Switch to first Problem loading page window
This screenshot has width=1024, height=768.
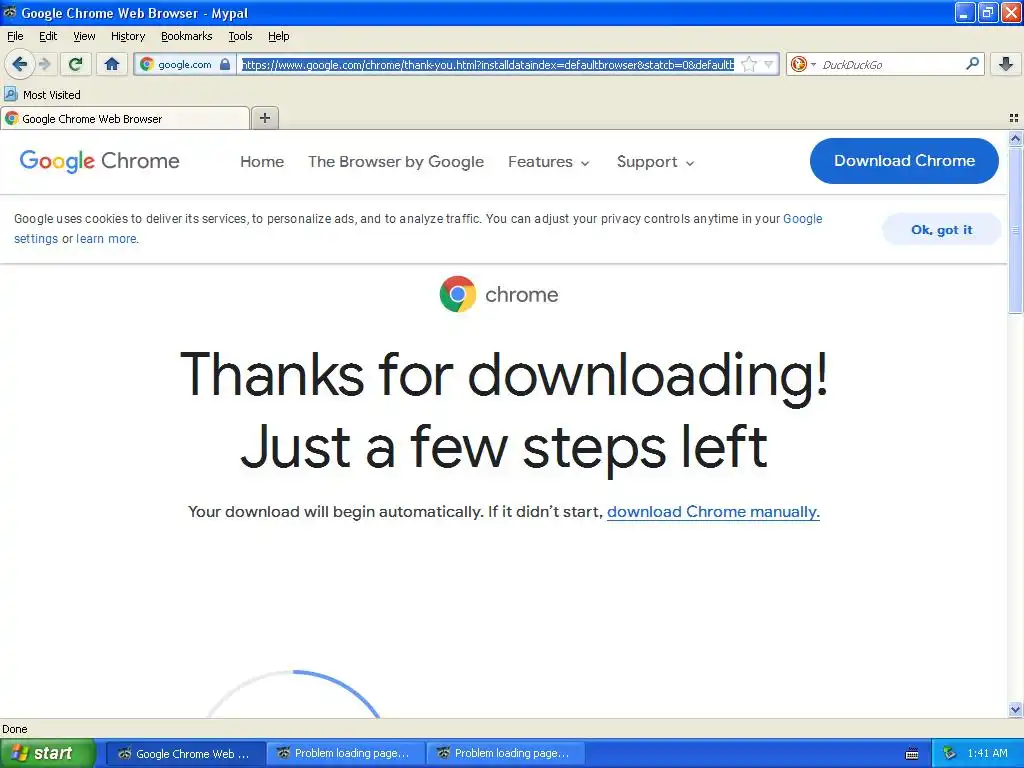point(345,753)
